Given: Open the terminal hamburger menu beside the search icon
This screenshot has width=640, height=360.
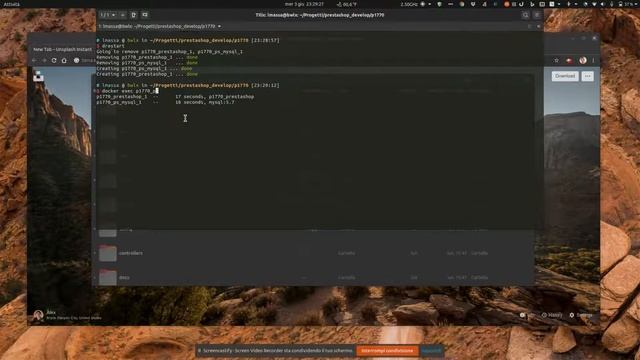Looking at the screenshot, I should pyautogui.click(x=537, y=15).
